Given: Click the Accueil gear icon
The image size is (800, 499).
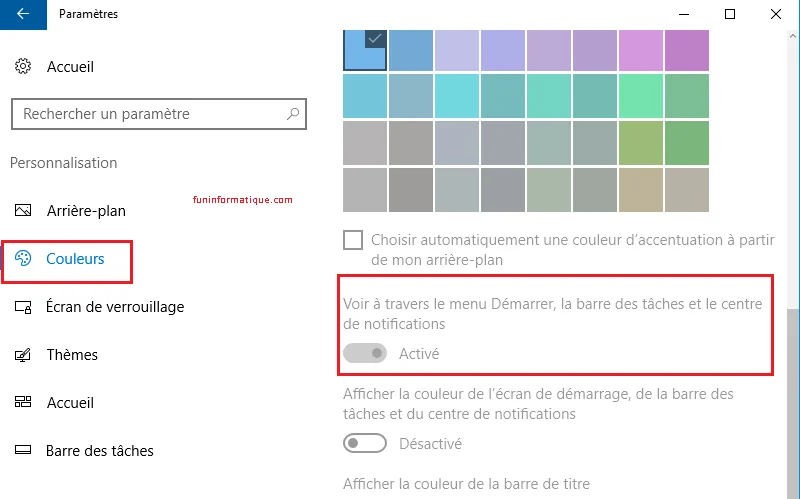Looking at the screenshot, I should point(24,67).
